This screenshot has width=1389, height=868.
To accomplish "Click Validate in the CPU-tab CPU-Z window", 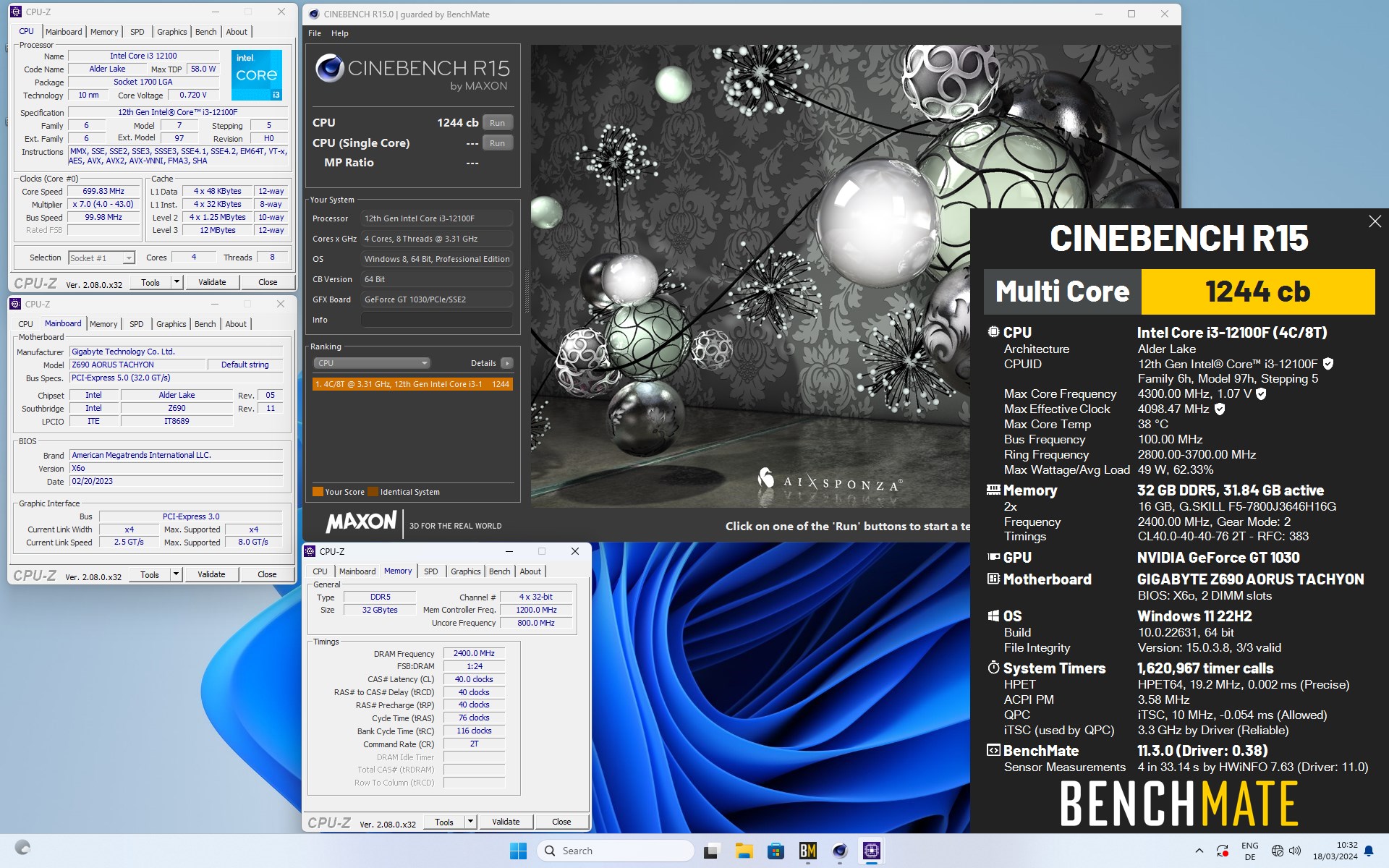I will [212, 282].
